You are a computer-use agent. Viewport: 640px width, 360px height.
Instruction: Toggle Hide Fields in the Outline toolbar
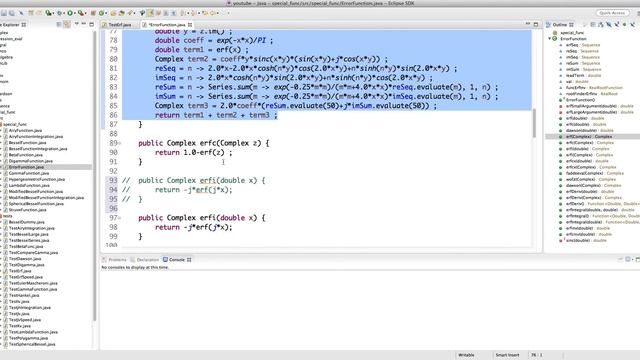pos(609,24)
